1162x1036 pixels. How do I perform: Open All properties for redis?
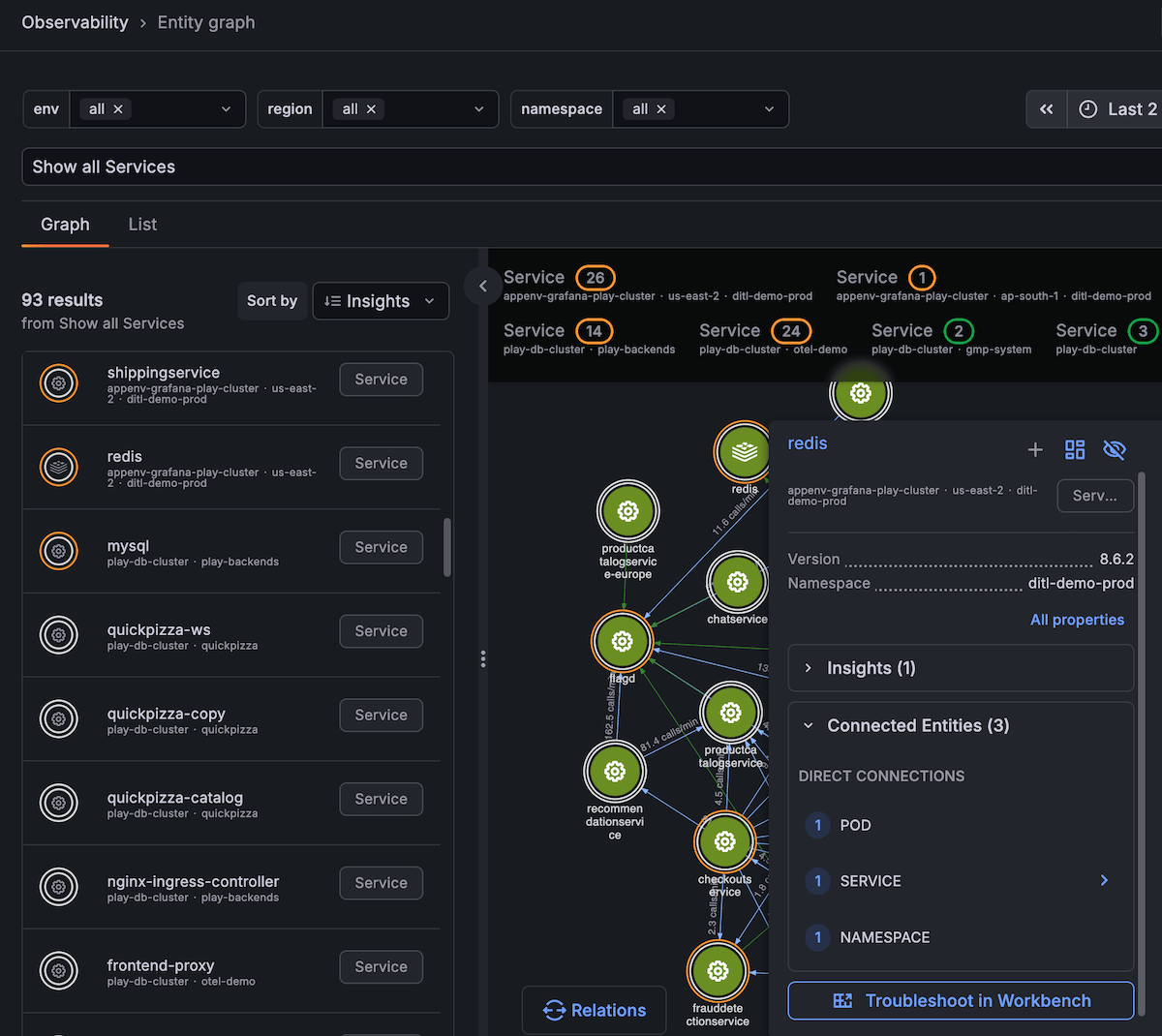[x=1077, y=619]
